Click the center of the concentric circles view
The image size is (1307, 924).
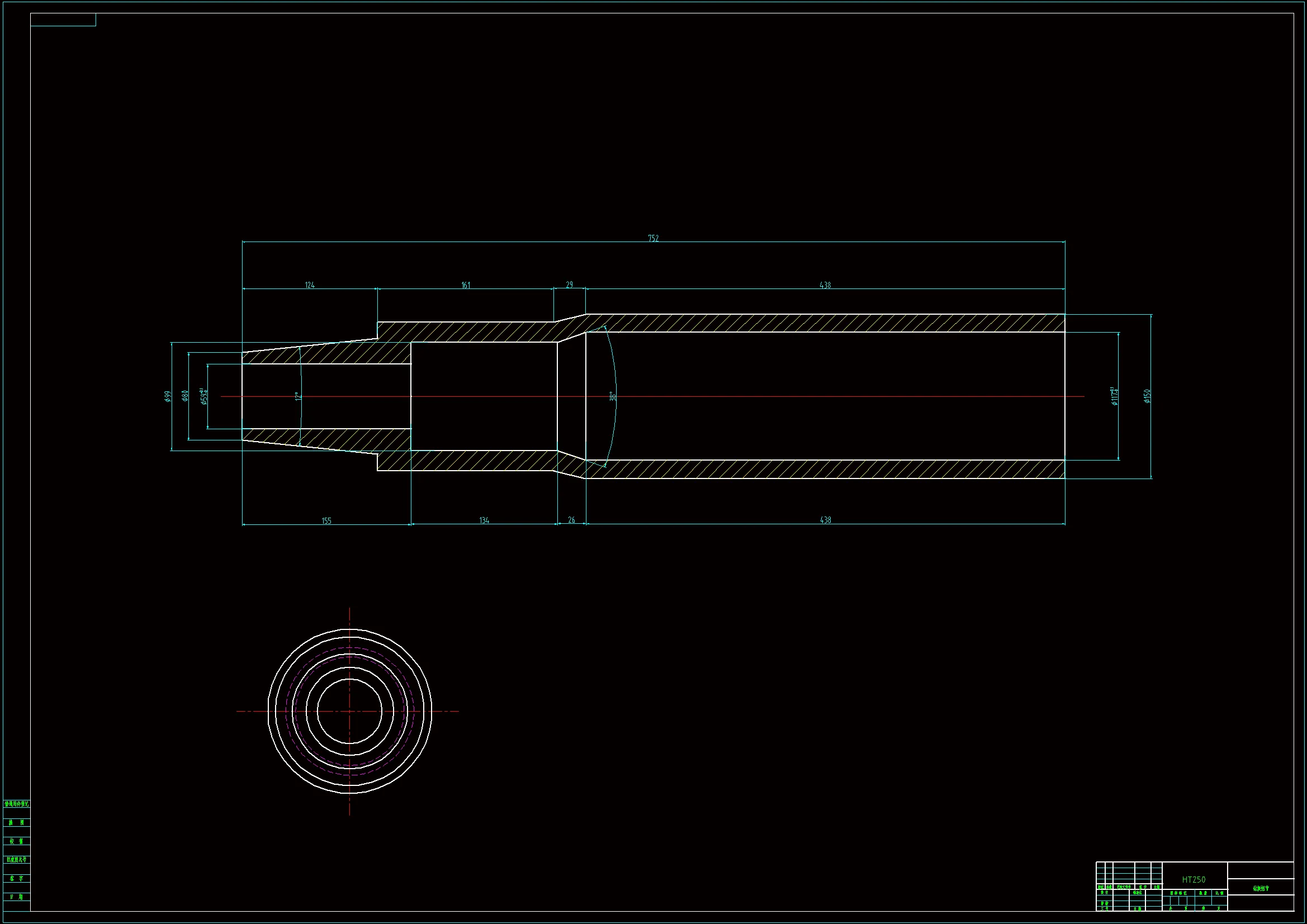pyautogui.click(x=349, y=711)
